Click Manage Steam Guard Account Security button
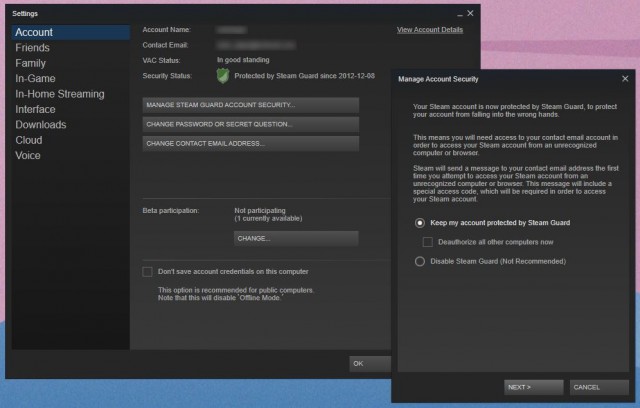The width and height of the screenshot is (640, 408). pos(250,104)
